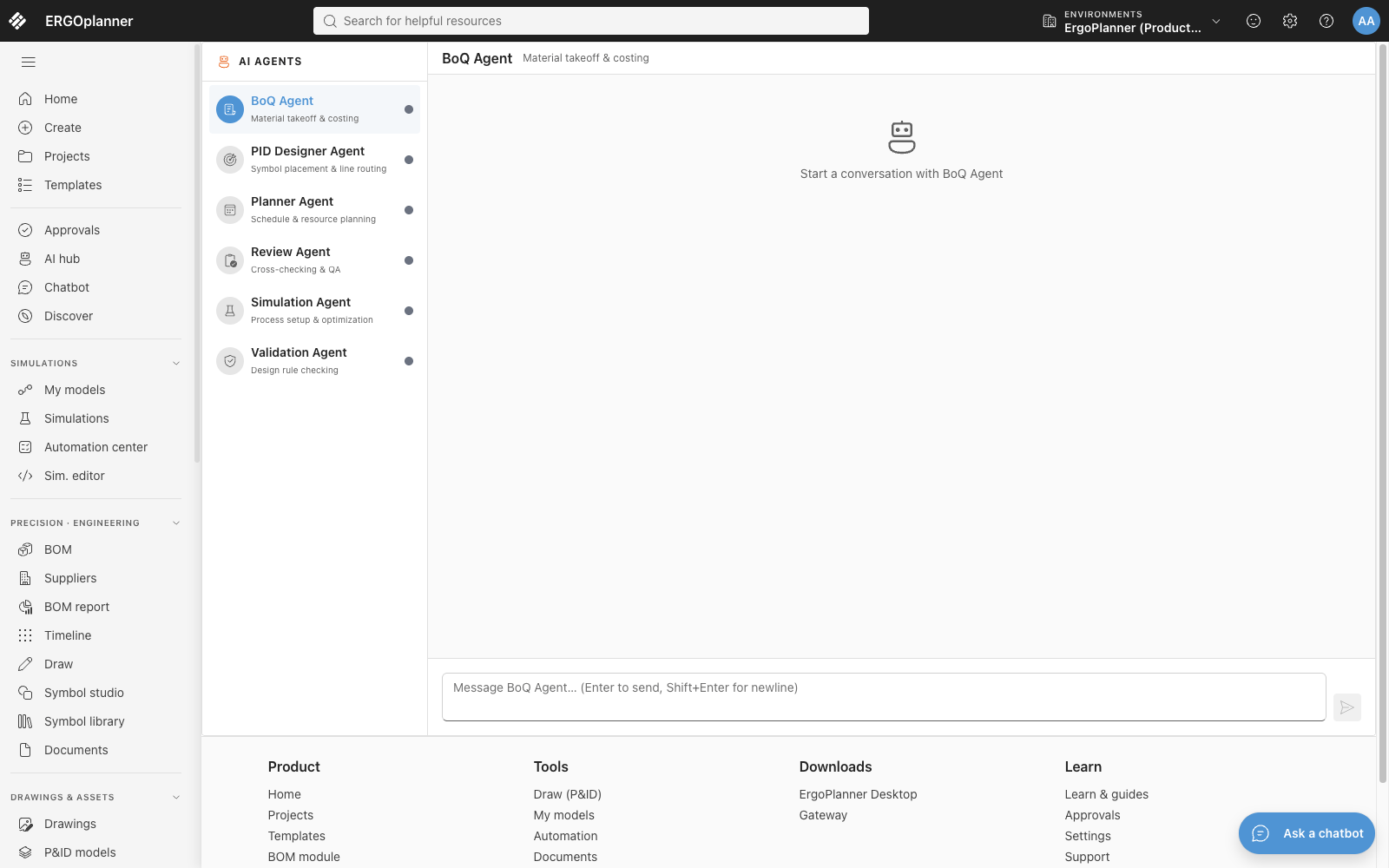The image size is (1389, 868).
Task: Select the Validation Agent row
Action: (314, 361)
